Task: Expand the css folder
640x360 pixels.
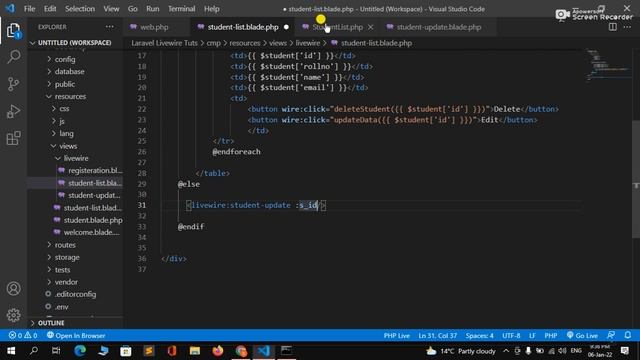Action: pos(64,109)
